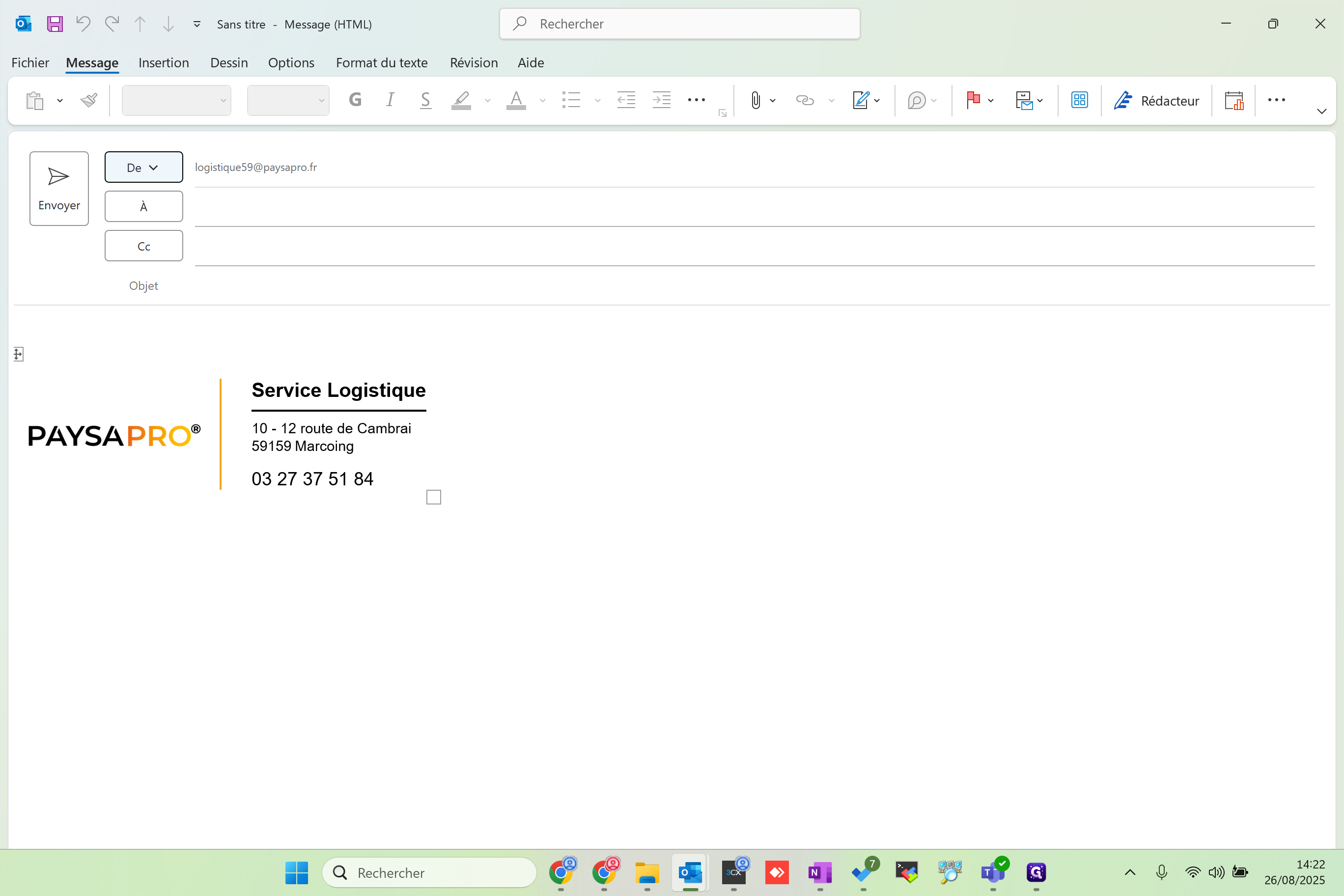Apply font color A

coord(516,100)
